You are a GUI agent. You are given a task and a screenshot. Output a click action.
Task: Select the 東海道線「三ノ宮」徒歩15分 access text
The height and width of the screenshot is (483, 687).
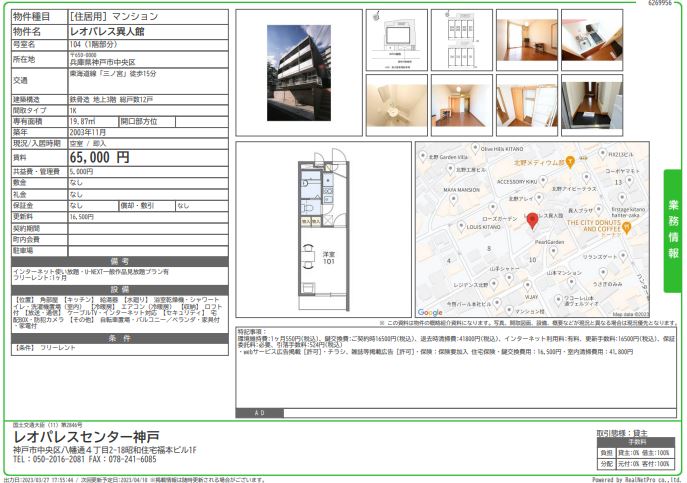[113, 74]
